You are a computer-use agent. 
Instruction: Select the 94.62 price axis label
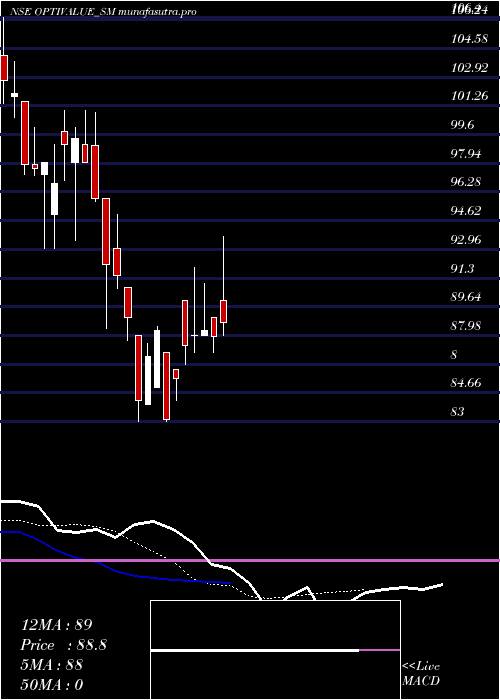[x=466, y=211]
